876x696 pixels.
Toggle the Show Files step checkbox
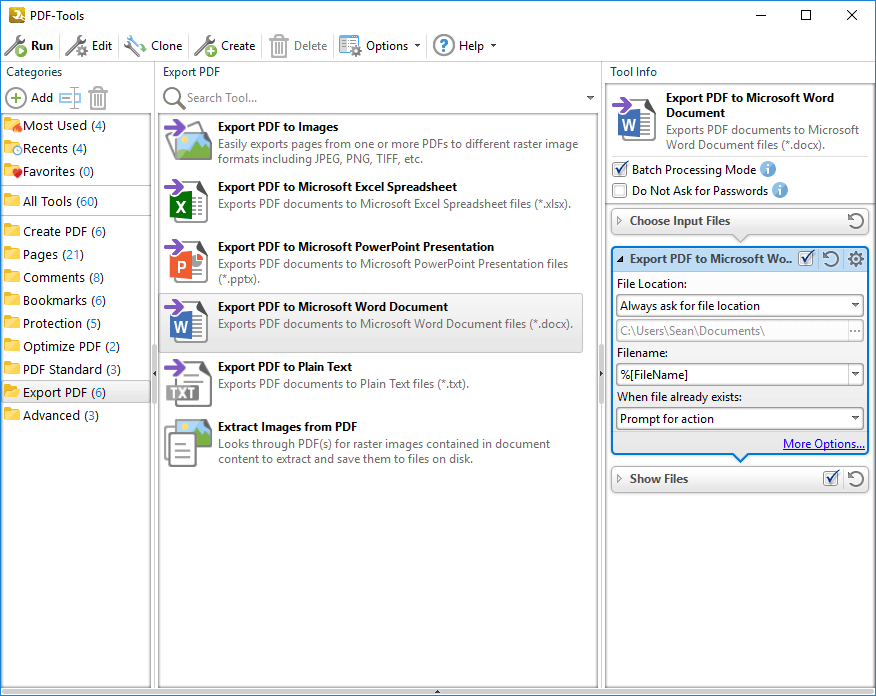click(x=831, y=478)
